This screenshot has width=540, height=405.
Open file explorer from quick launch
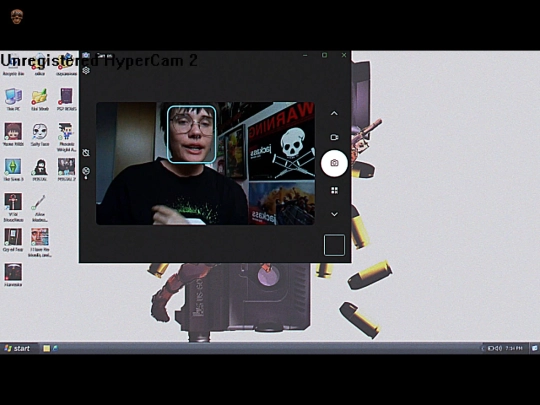coord(46,349)
